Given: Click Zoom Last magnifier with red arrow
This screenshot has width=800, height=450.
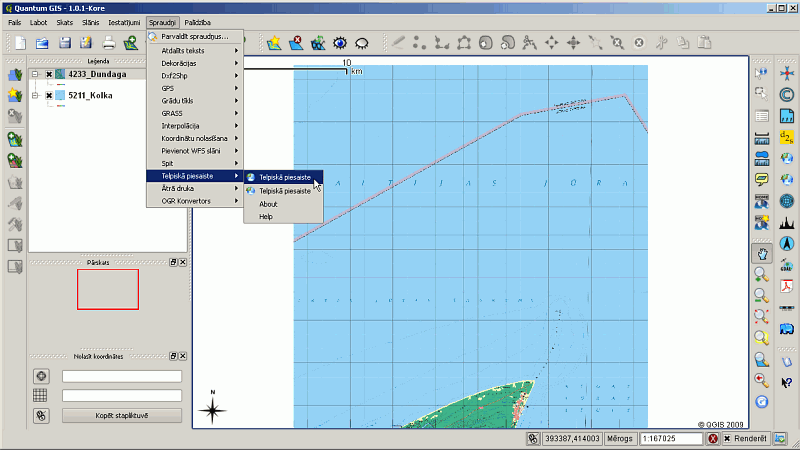Looking at the screenshot, I should tap(762, 380).
